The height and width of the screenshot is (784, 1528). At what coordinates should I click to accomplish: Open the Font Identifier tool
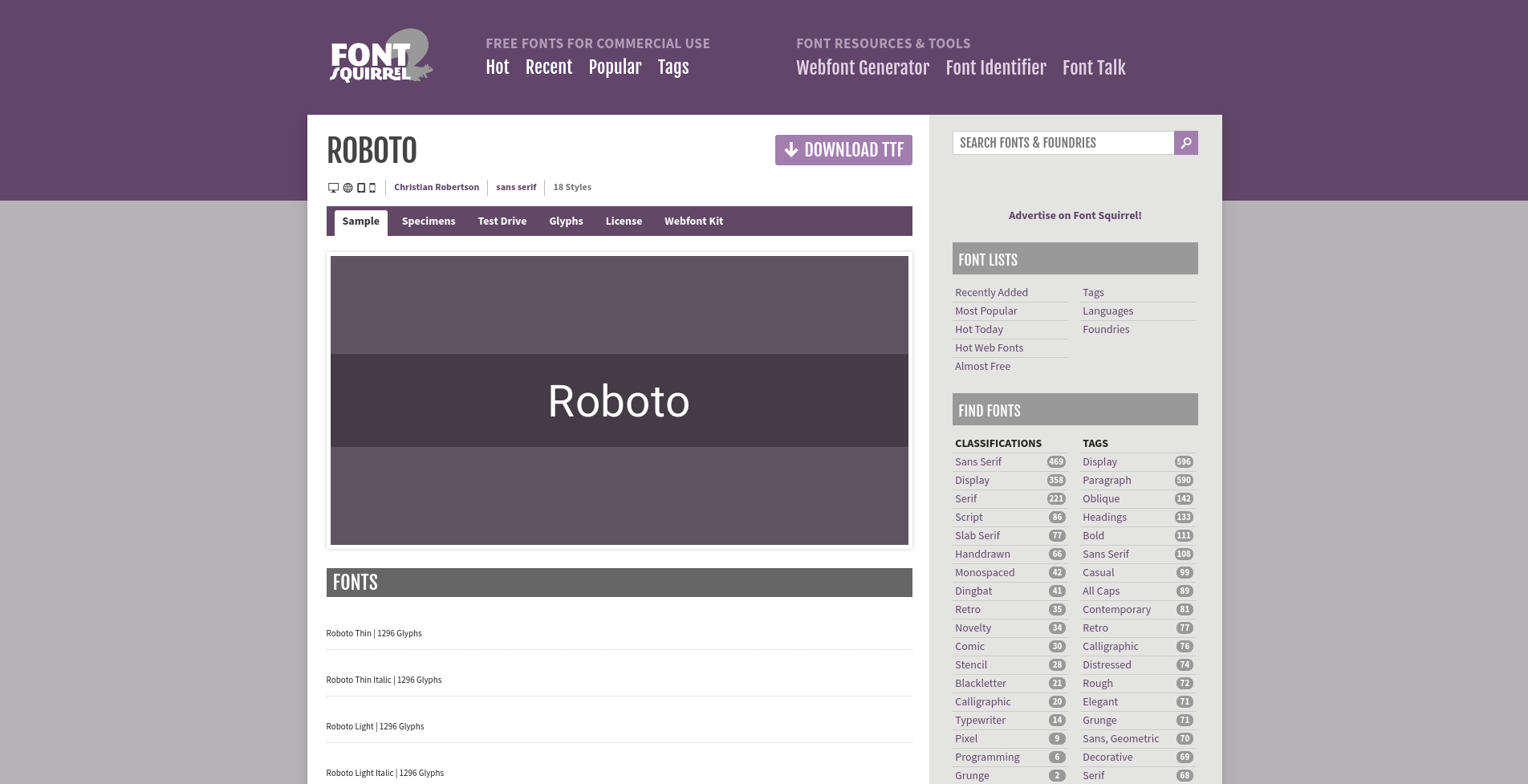click(x=996, y=67)
